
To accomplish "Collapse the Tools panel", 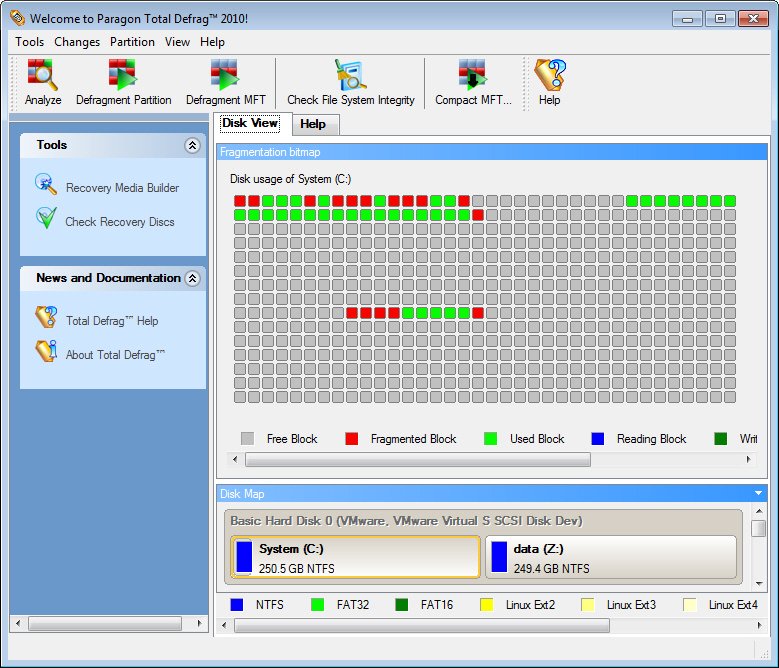I will click(193, 146).
